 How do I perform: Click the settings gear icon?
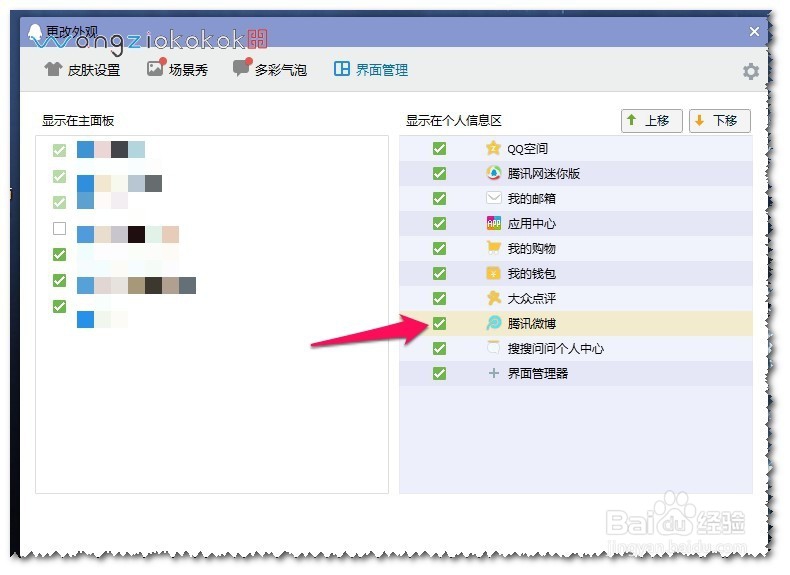[751, 72]
